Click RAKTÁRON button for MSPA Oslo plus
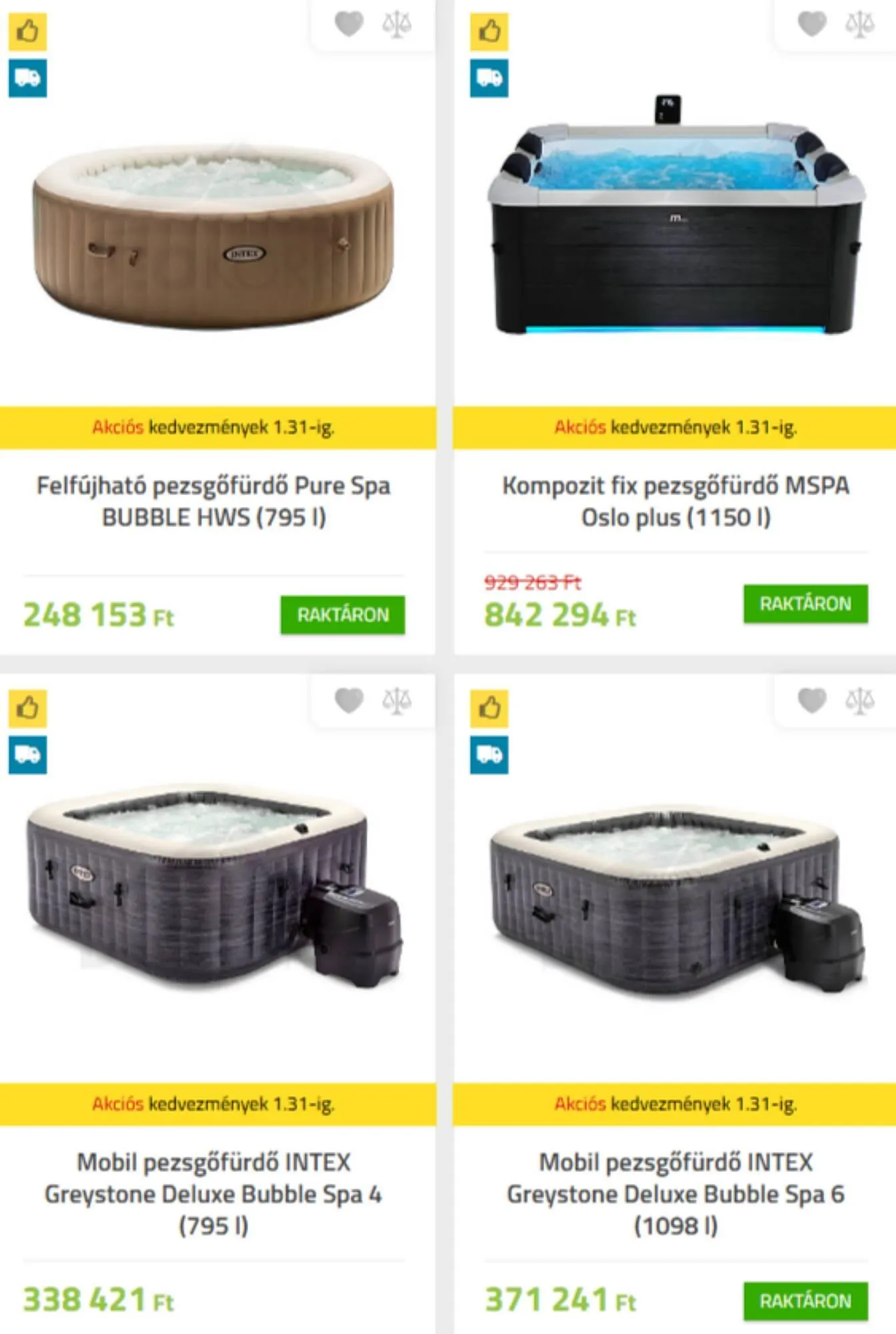Image resolution: width=896 pixels, height=1334 pixels. (x=806, y=604)
